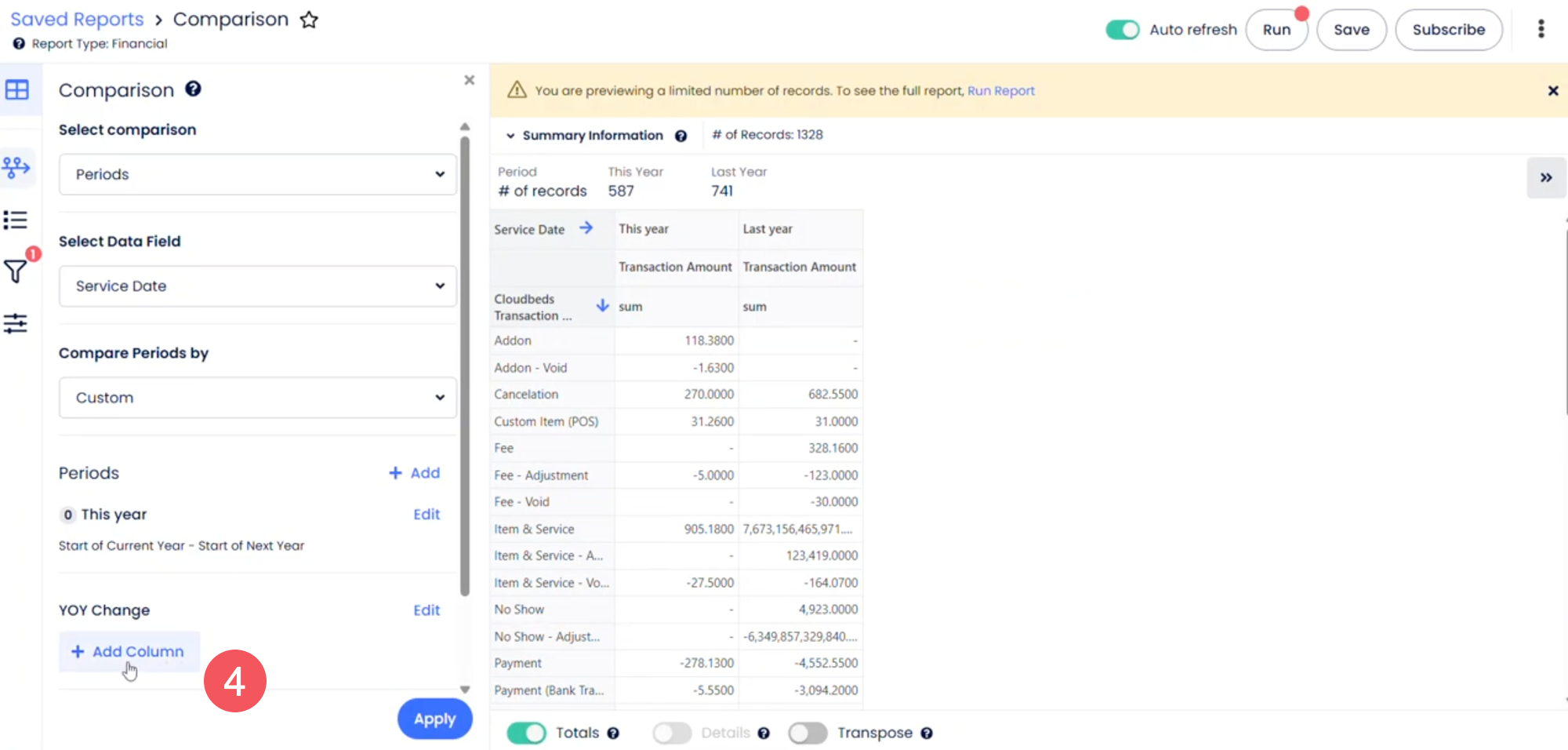
Task: Dismiss the limited records warning banner
Action: tap(1552, 91)
